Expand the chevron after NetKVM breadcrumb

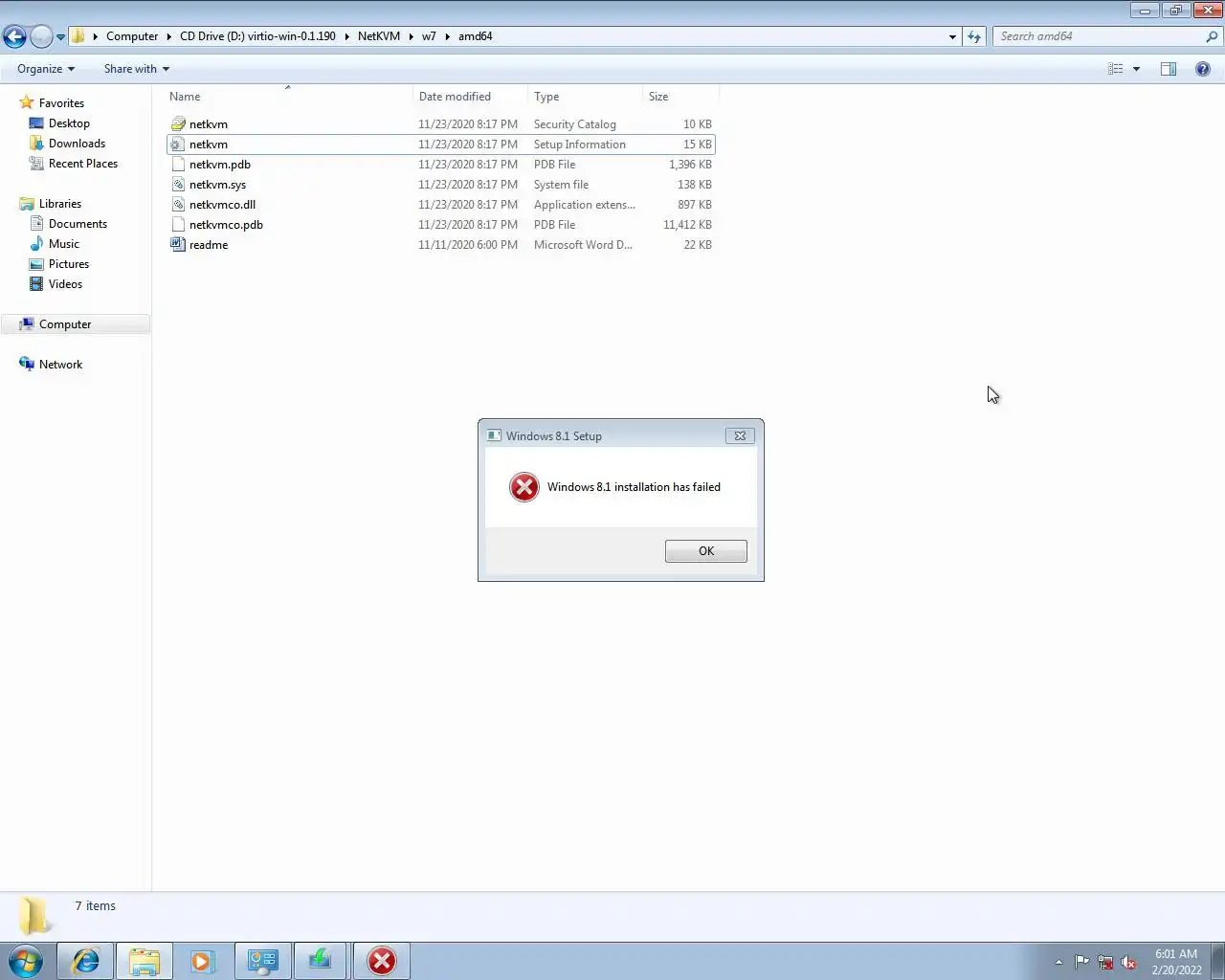412,36
